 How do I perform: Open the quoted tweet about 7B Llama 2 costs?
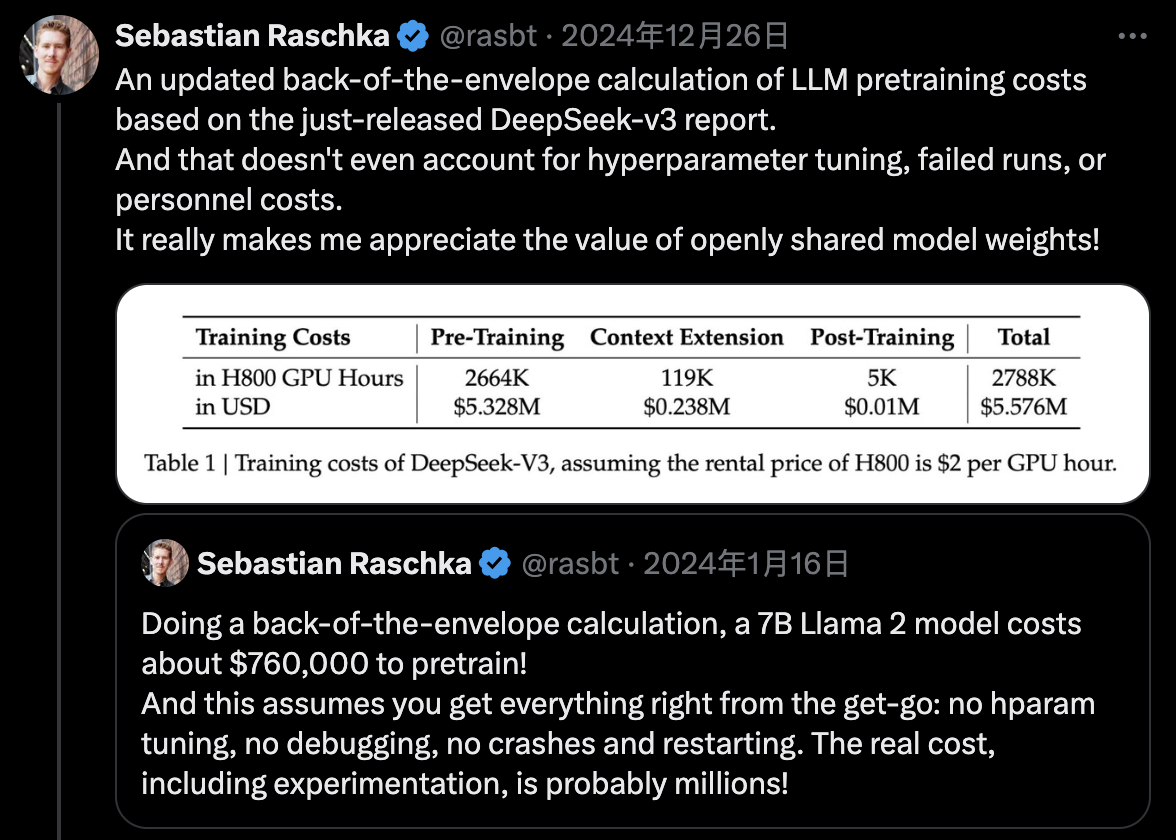[x=618, y=704]
